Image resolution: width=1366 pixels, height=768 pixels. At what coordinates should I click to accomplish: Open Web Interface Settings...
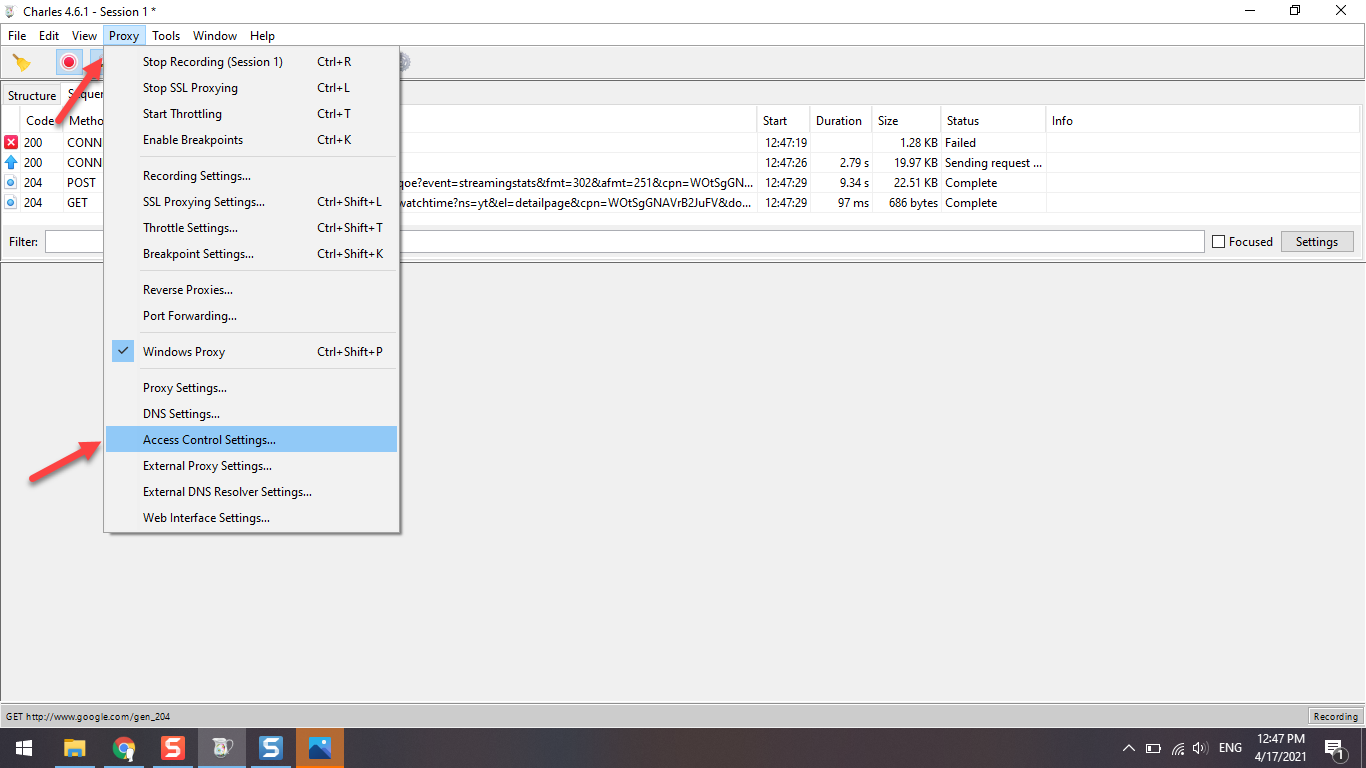[x=251, y=518]
